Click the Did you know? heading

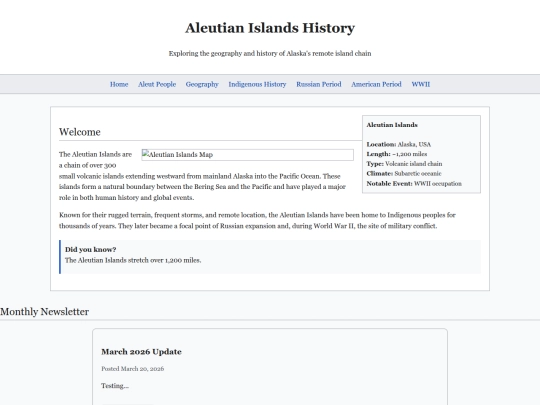tap(91, 249)
